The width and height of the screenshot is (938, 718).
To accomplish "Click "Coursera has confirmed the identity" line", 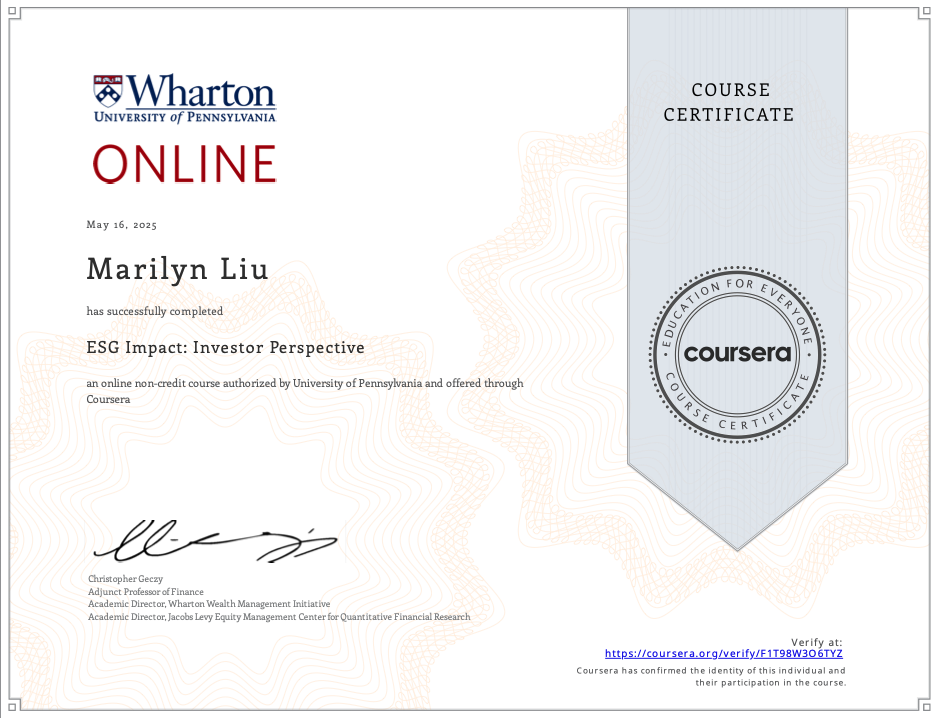I will coord(711,671).
